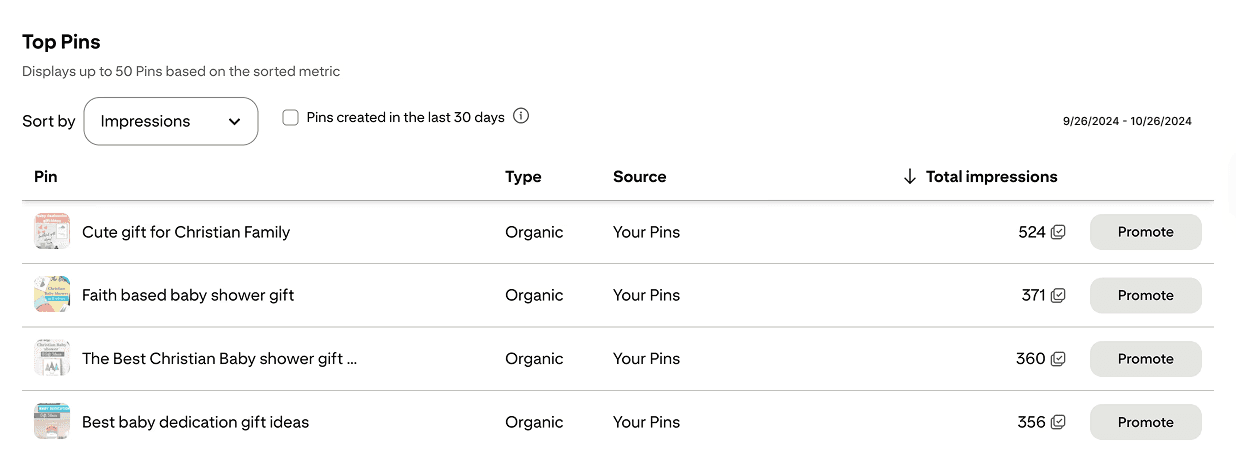
Task: Open The Best Christian Baby shower thumbnail
Action: (52, 359)
